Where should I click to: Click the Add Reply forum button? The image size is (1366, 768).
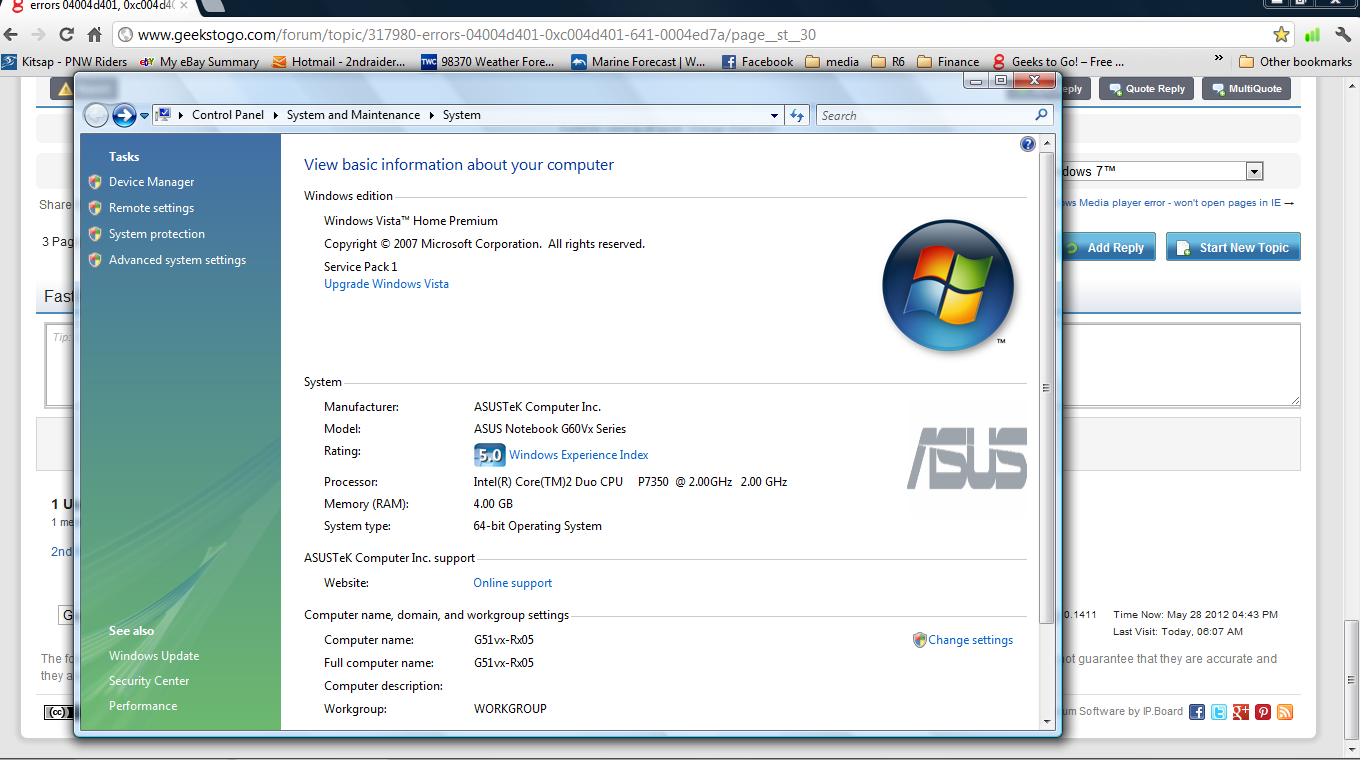tap(1108, 247)
